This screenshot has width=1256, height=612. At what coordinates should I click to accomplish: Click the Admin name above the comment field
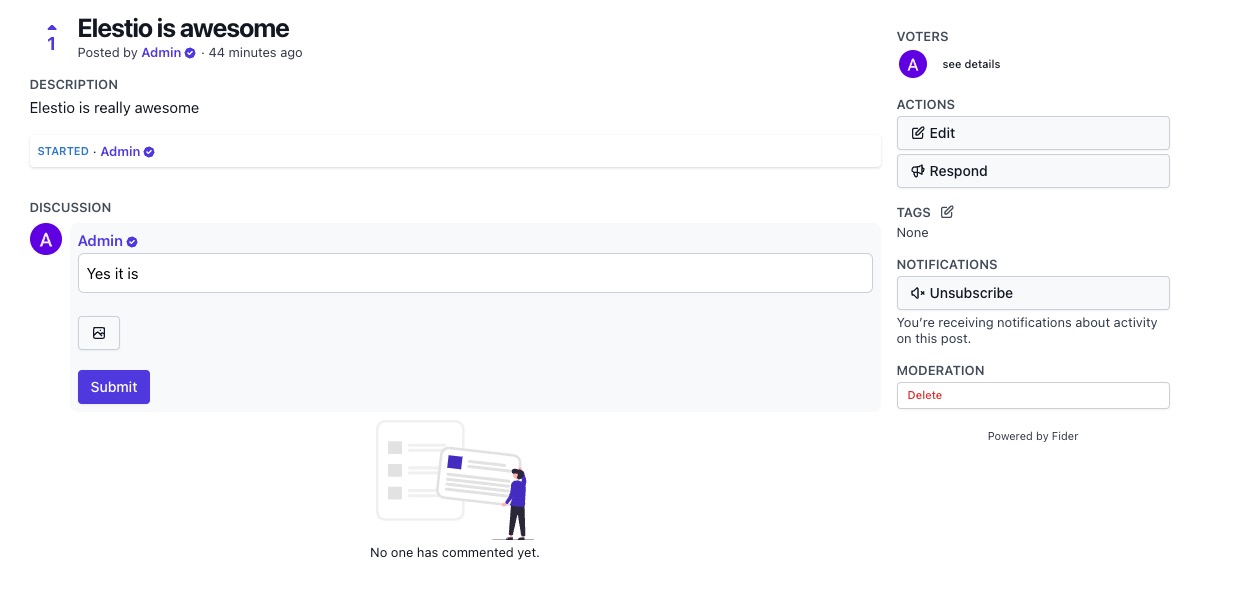tap(100, 240)
